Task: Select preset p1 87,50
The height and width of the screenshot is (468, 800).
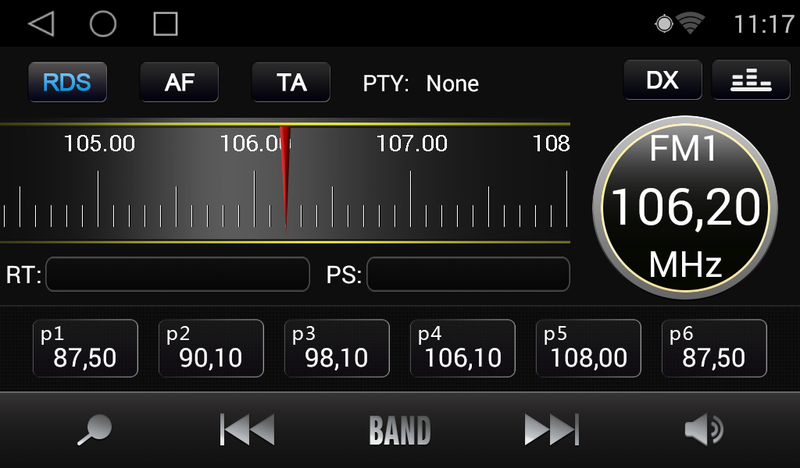Action: click(85, 349)
